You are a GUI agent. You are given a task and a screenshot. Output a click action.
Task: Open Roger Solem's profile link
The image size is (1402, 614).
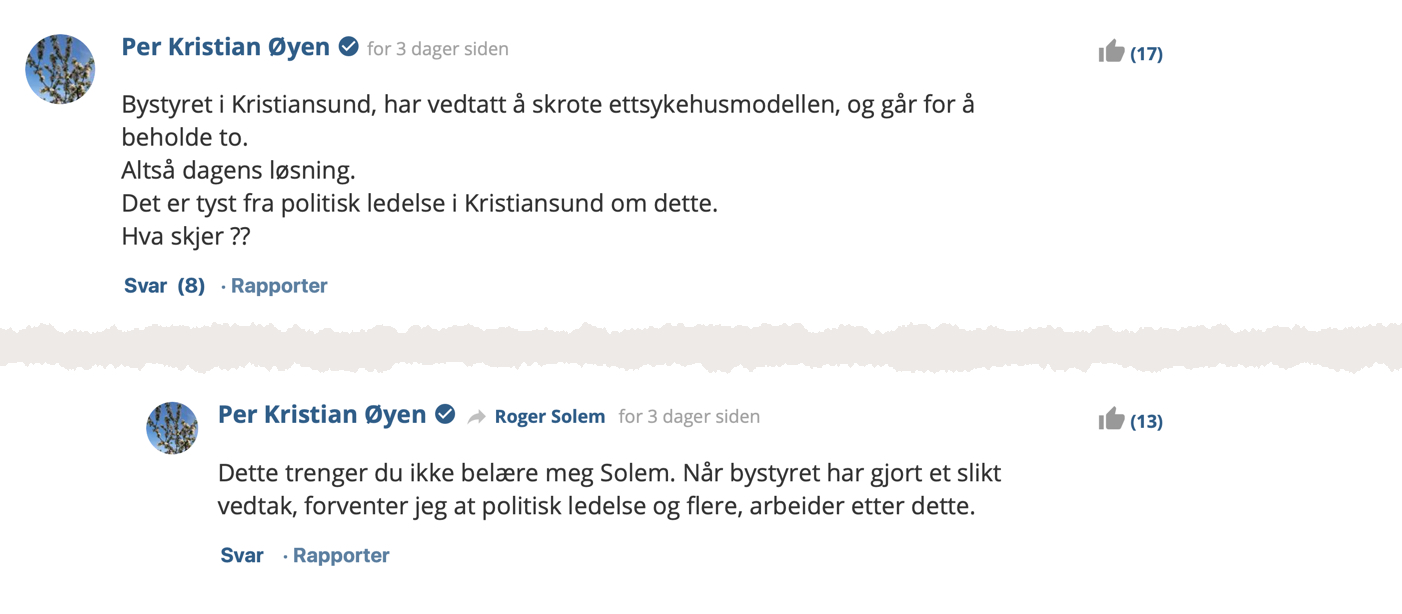(x=550, y=417)
